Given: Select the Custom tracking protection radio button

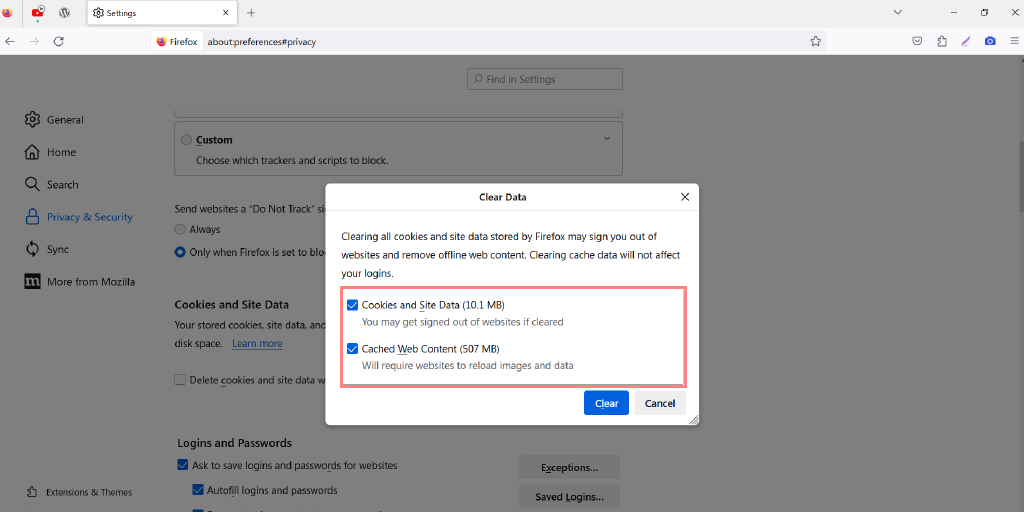Looking at the screenshot, I should 186,140.
